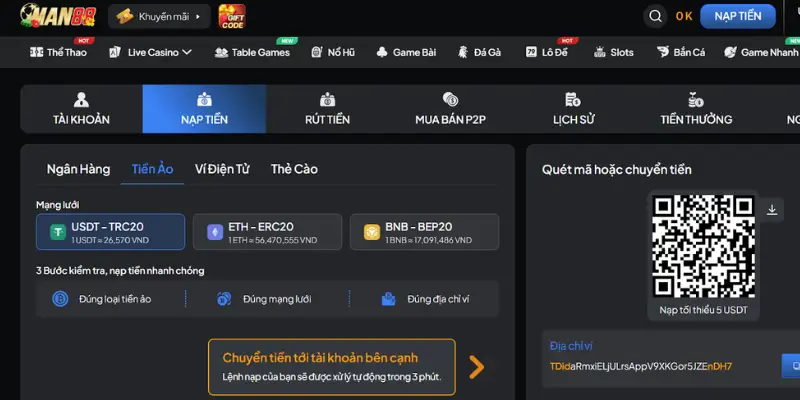Open the Thể Thao sports menu
The width and height of the screenshot is (800, 400).
(58, 52)
